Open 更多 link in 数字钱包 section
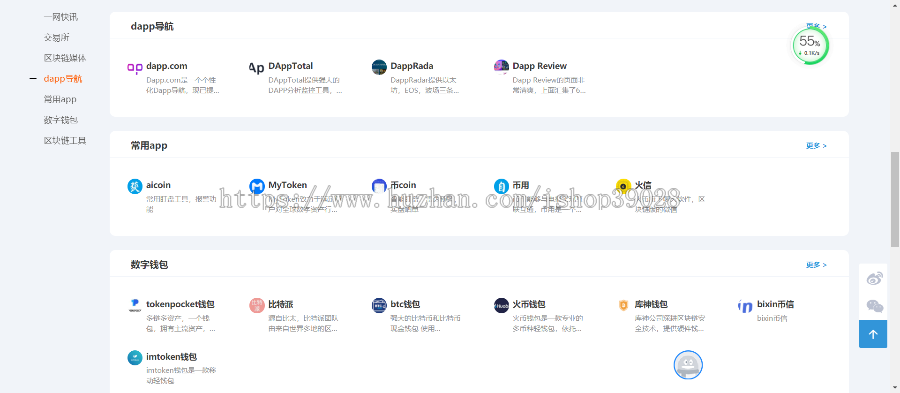Screen dimensions: 900x393 pyautogui.click(x=816, y=265)
